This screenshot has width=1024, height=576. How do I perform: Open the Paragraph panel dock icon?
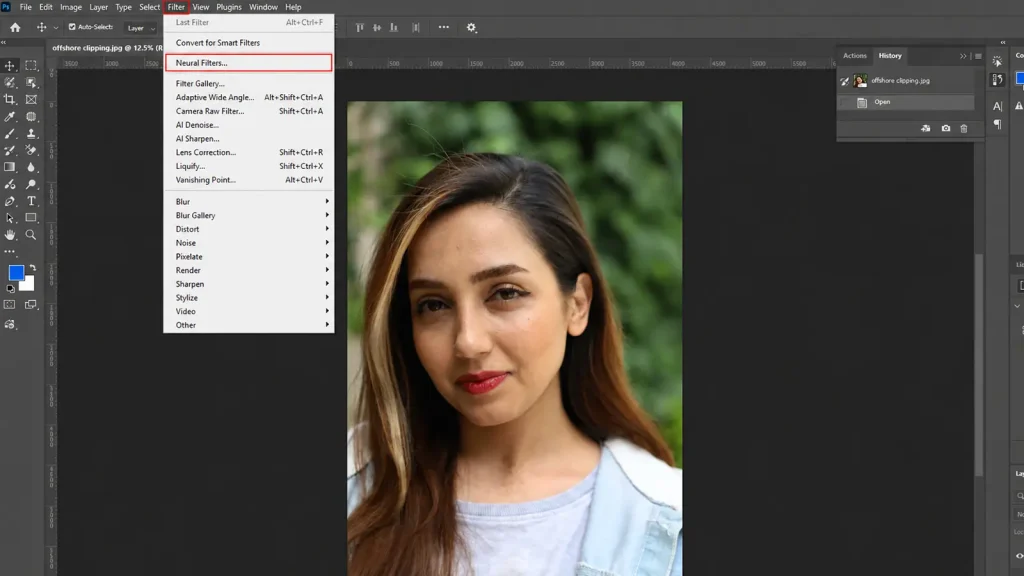[997, 124]
